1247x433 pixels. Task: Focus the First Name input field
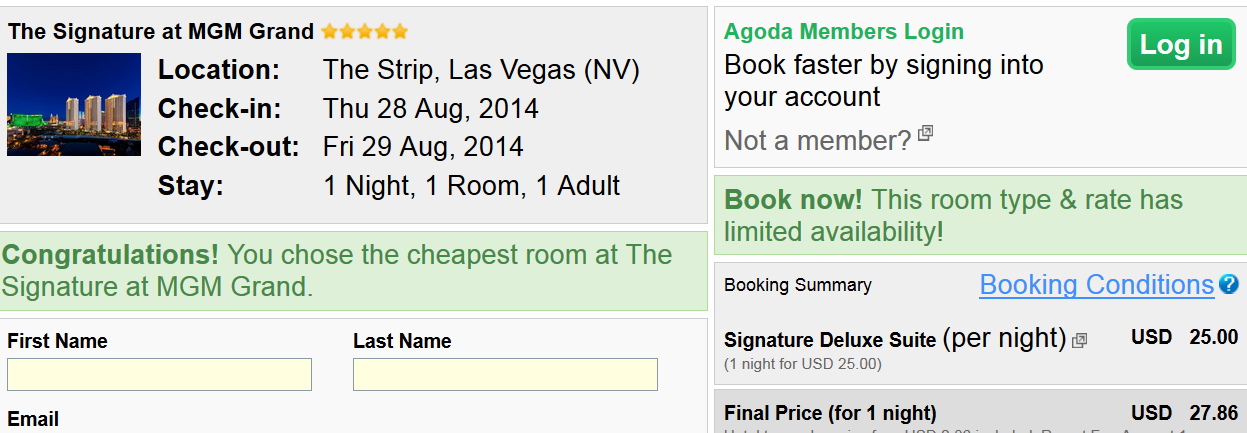tap(159, 374)
